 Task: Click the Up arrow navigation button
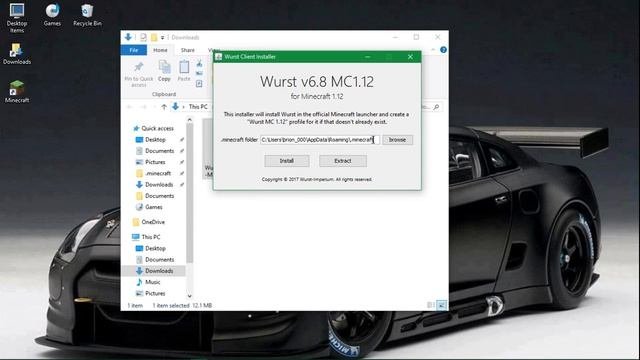[164, 107]
